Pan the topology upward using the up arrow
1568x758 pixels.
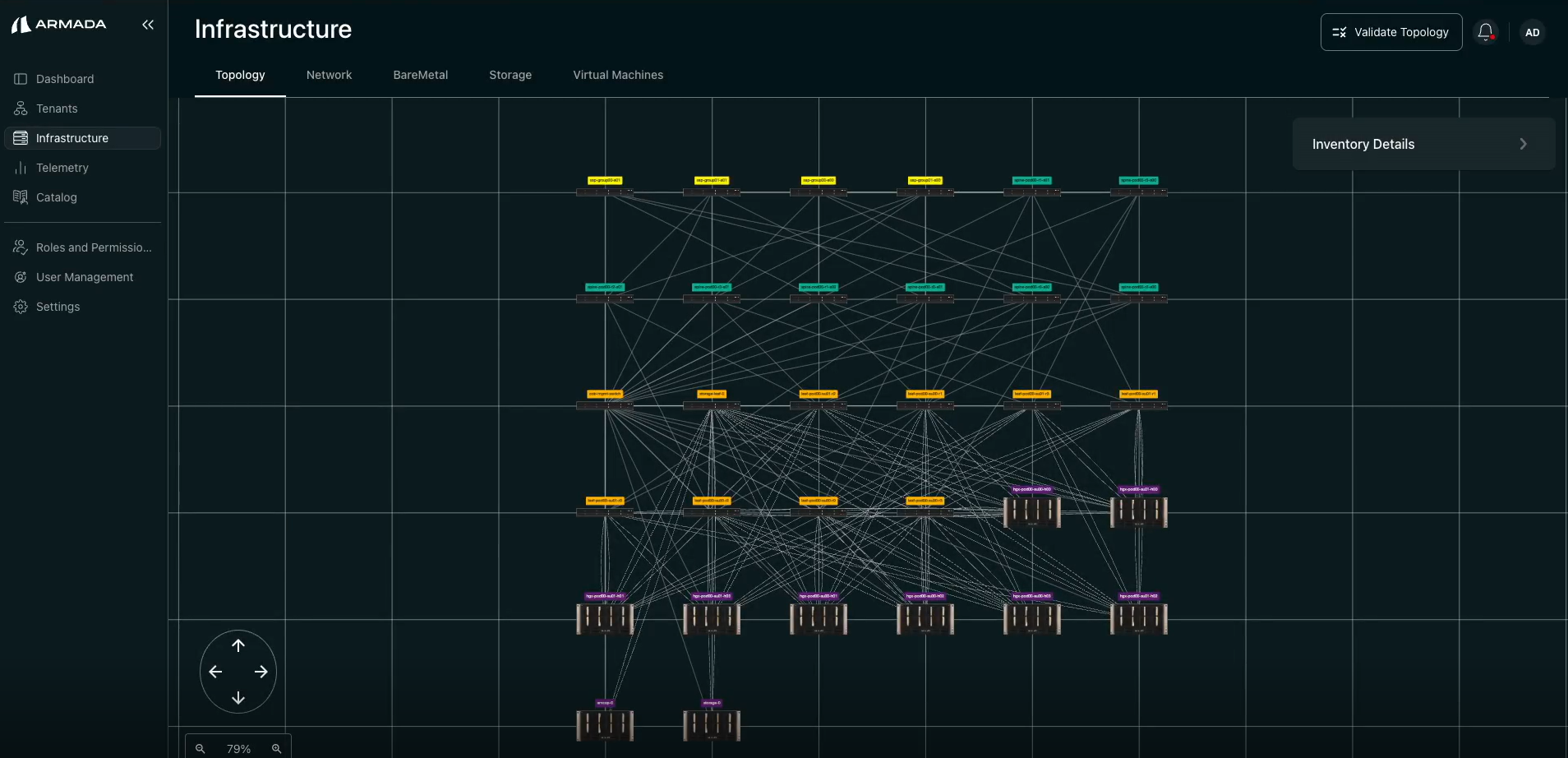pyautogui.click(x=238, y=645)
